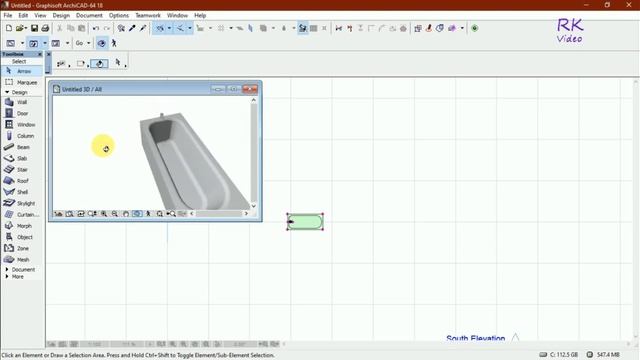Select the Morph tool
This screenshot has height=360, width=640.
pos(21,226)
